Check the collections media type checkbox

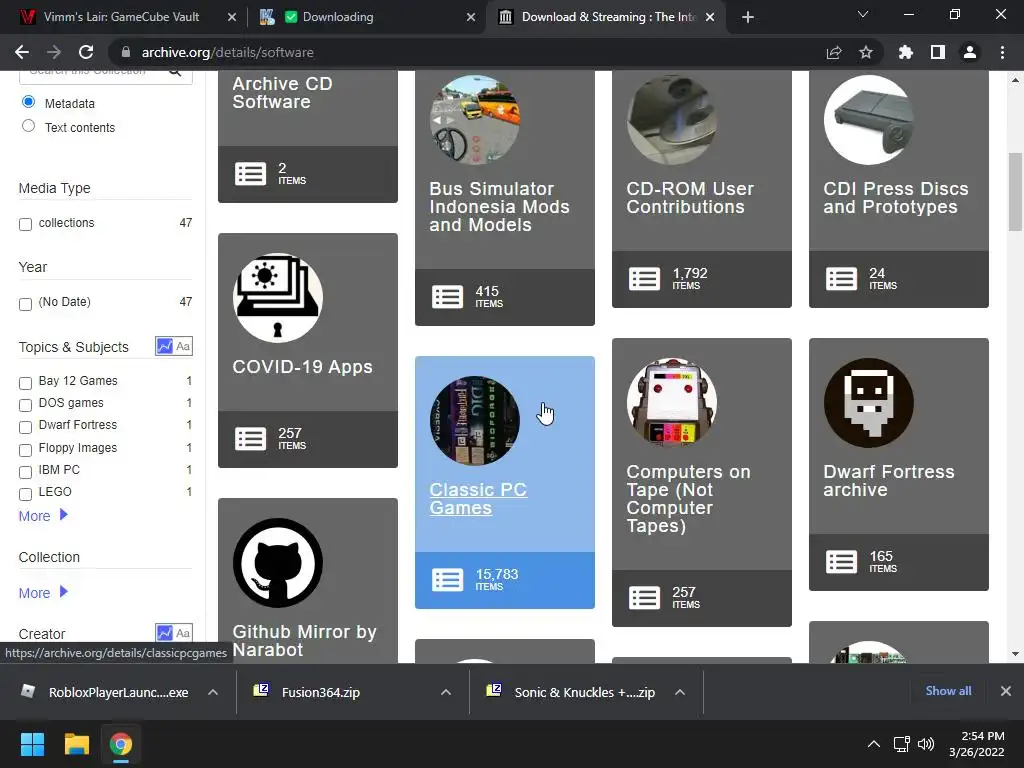[25, 225]
